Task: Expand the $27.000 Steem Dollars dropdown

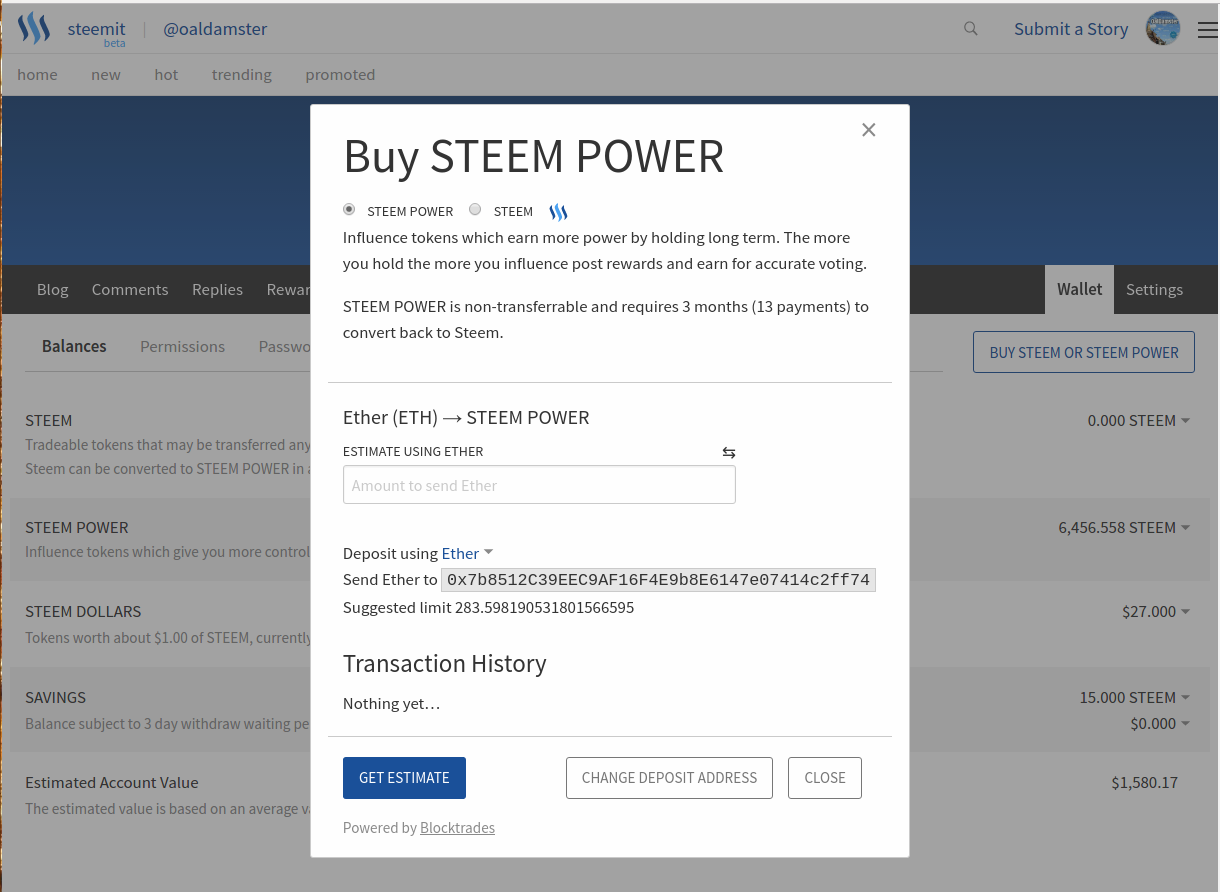Action: 1185,612
